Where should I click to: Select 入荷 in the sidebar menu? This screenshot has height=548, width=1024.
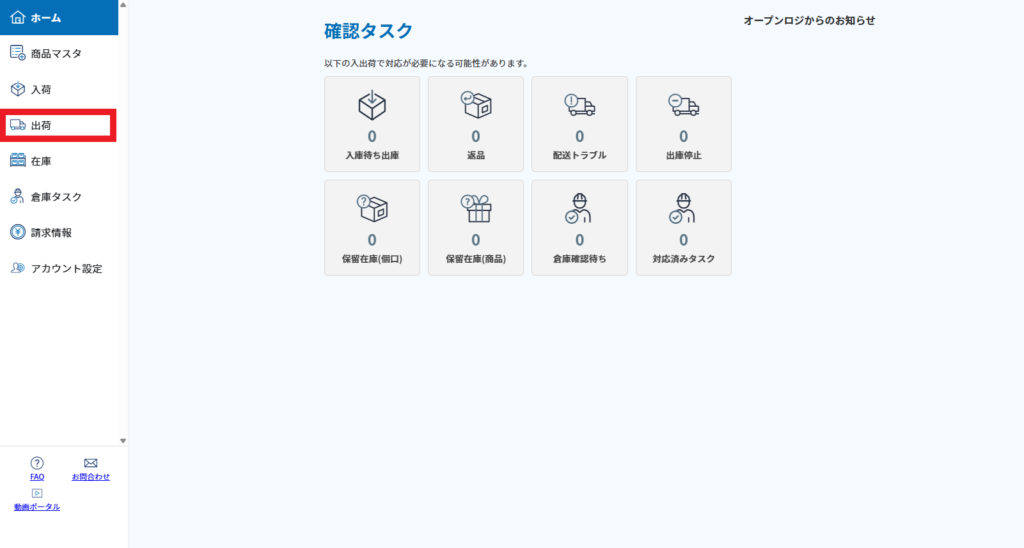pos(58,89)
